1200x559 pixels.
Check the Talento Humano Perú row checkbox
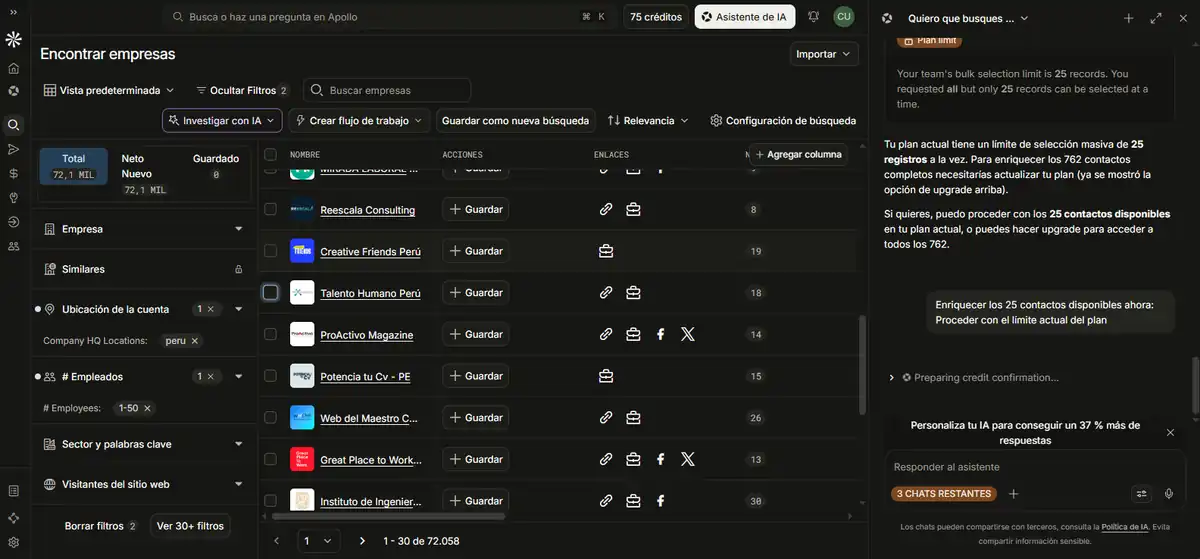click(270, 292)
